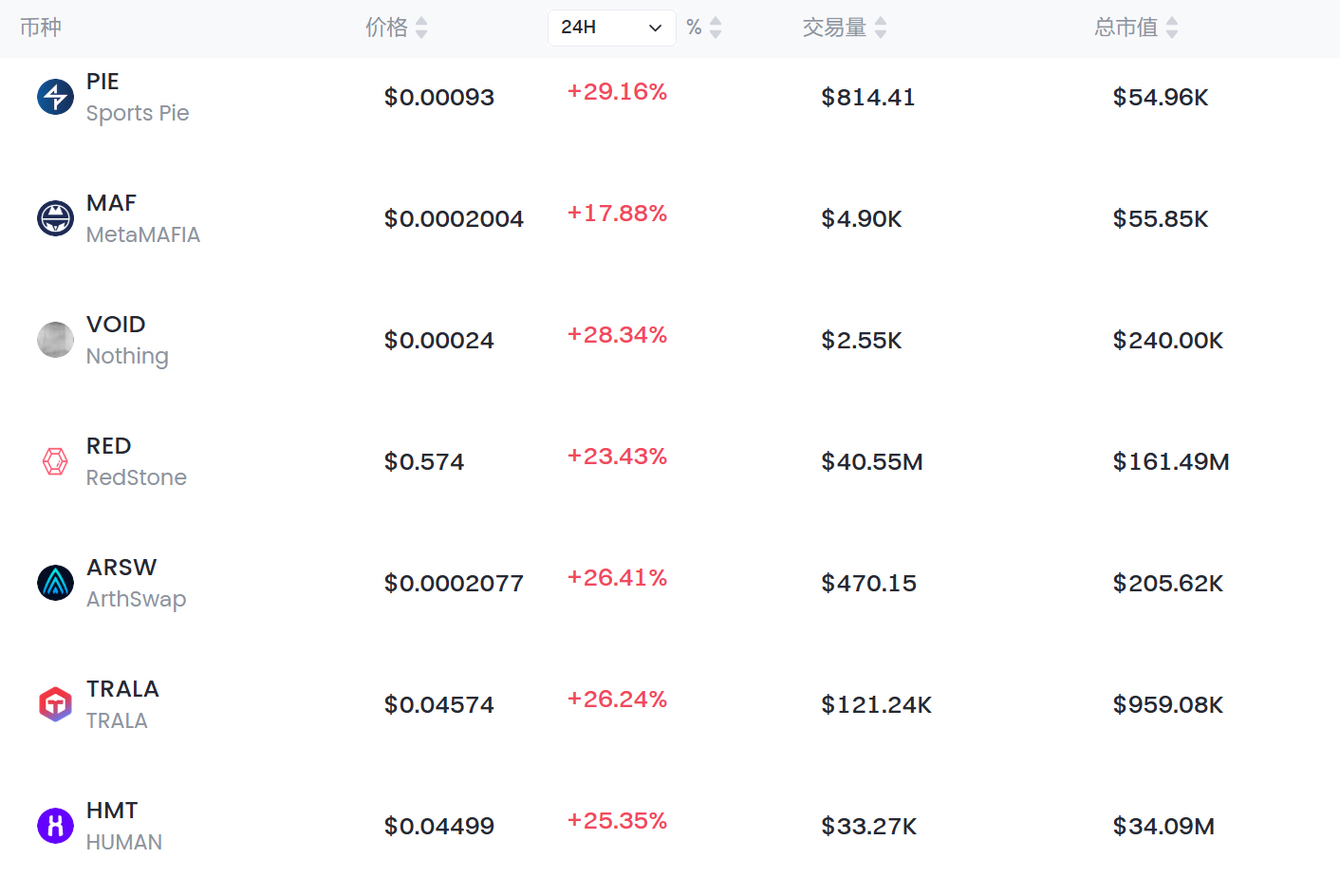Select the RED price $0.574
1340x896 pixels.
pos(424,462)
